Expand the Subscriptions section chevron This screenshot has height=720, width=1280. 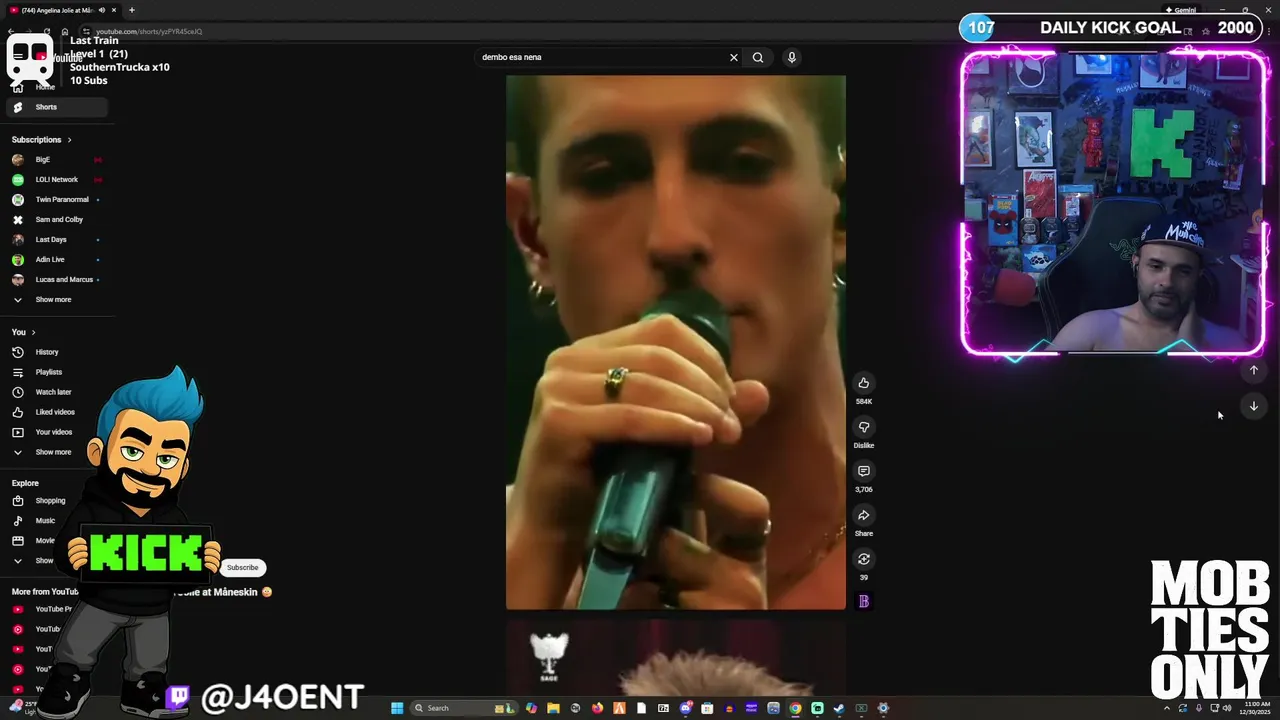(69, 140)
